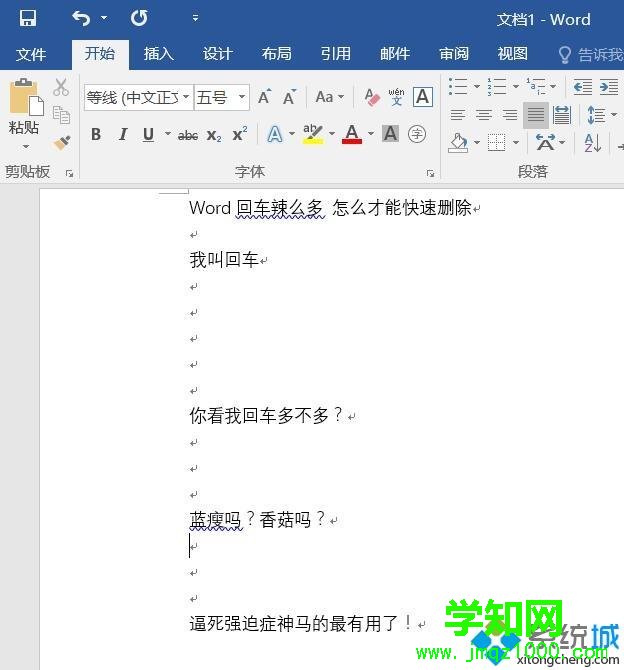Click the Increase Indent icon
The width and height of the screenshot is (624, 670).
tap(609, 87)
